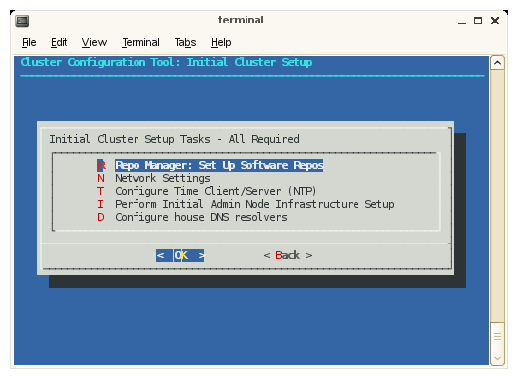The width and height of the screenshot is (518, 379).
Task: Open the Terminal menu
Action: tap(141, 42)
